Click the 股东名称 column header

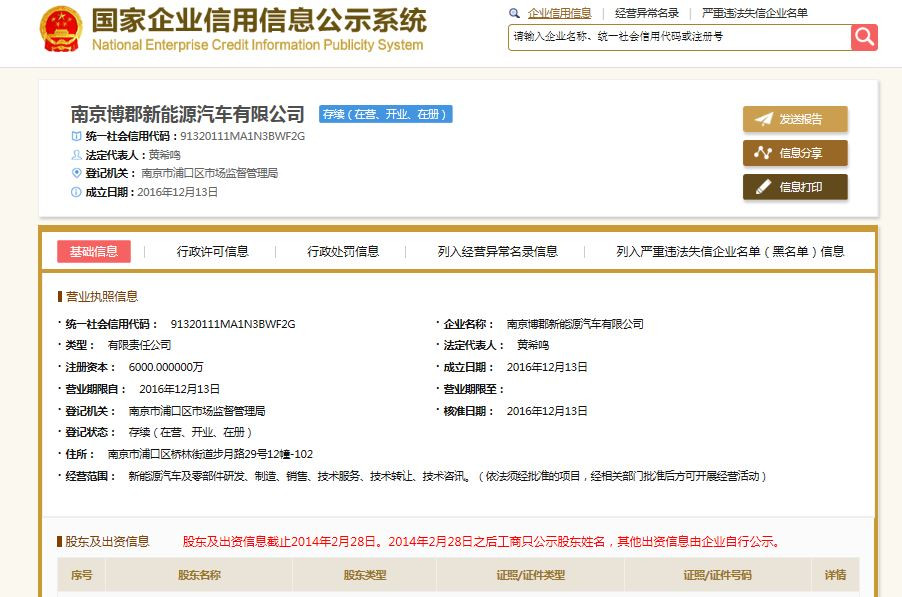(x=199, y=575)
